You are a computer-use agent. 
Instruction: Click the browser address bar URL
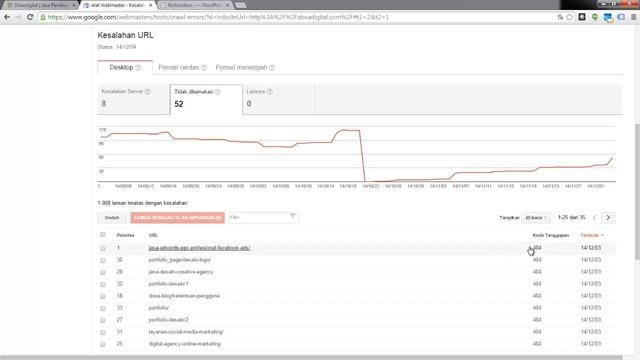coord(218,17)
